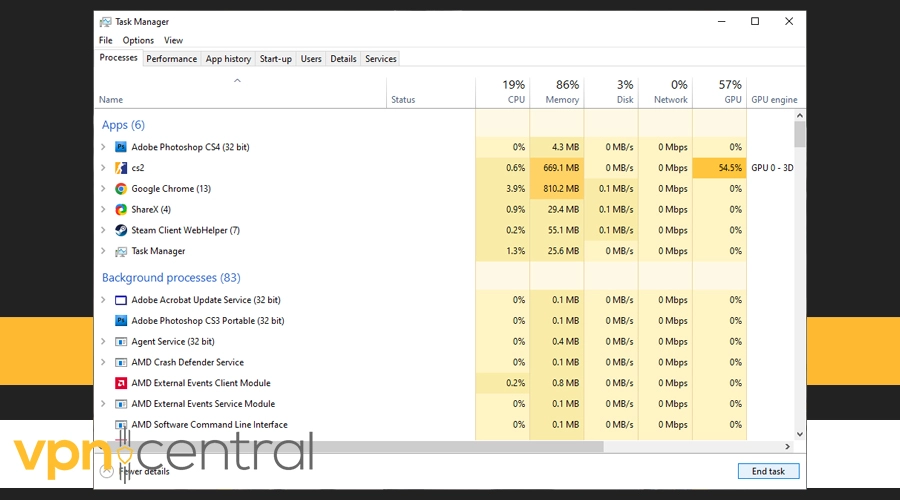
Task: Click the ShareX process icon
Action: pyautogui.click(x=121, y=210)
